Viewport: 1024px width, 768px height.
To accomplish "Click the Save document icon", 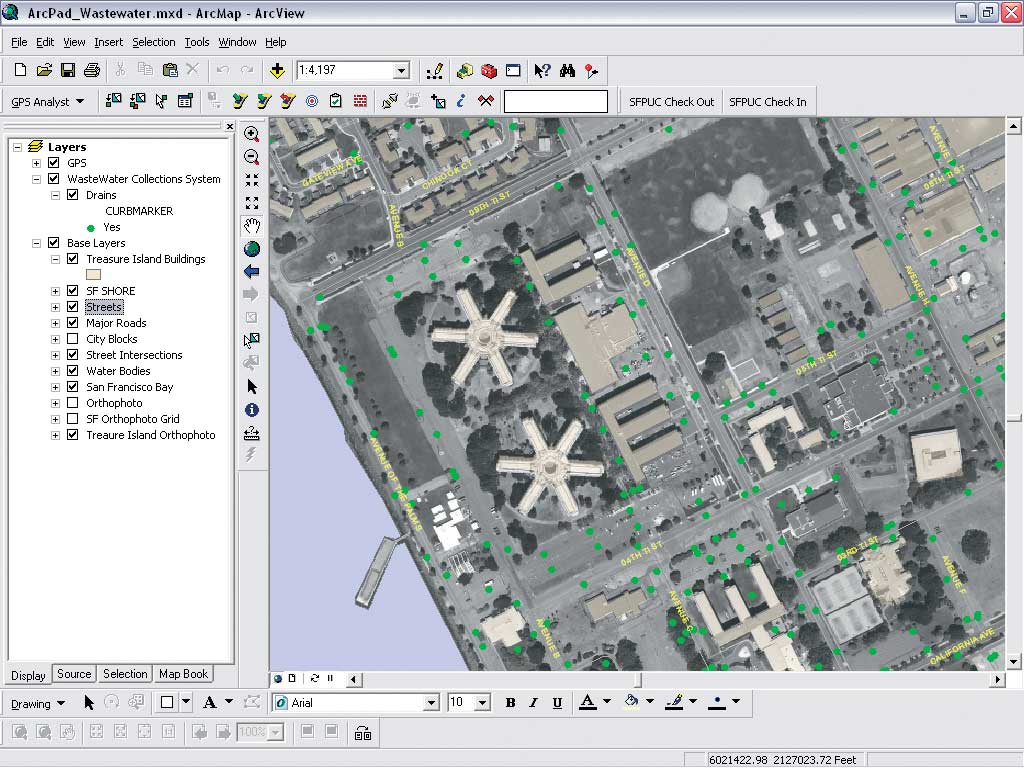I will 68,70.
